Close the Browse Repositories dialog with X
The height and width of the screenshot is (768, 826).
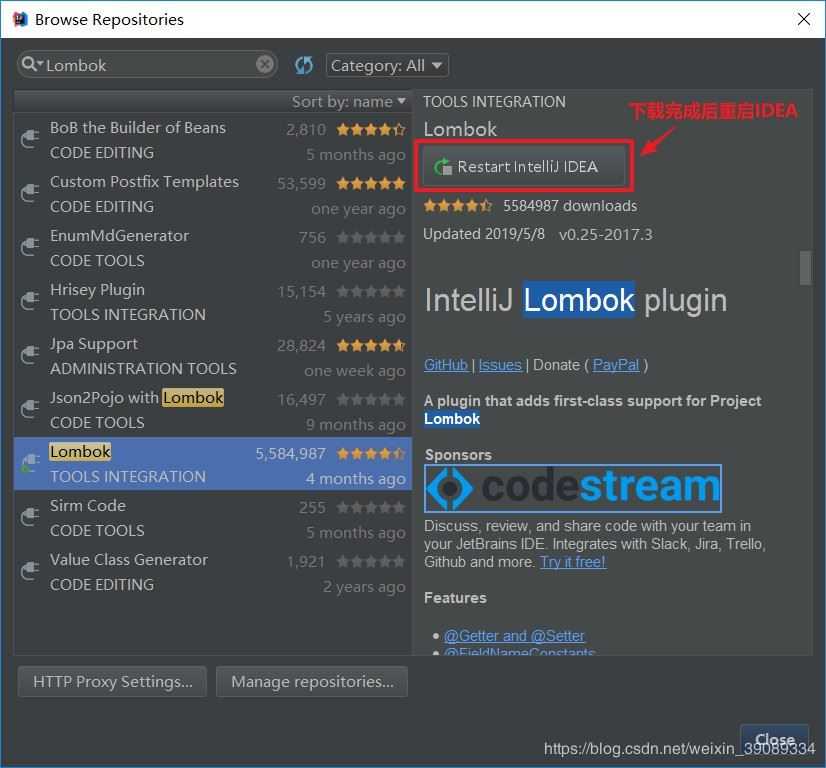[x=803, y=19]
